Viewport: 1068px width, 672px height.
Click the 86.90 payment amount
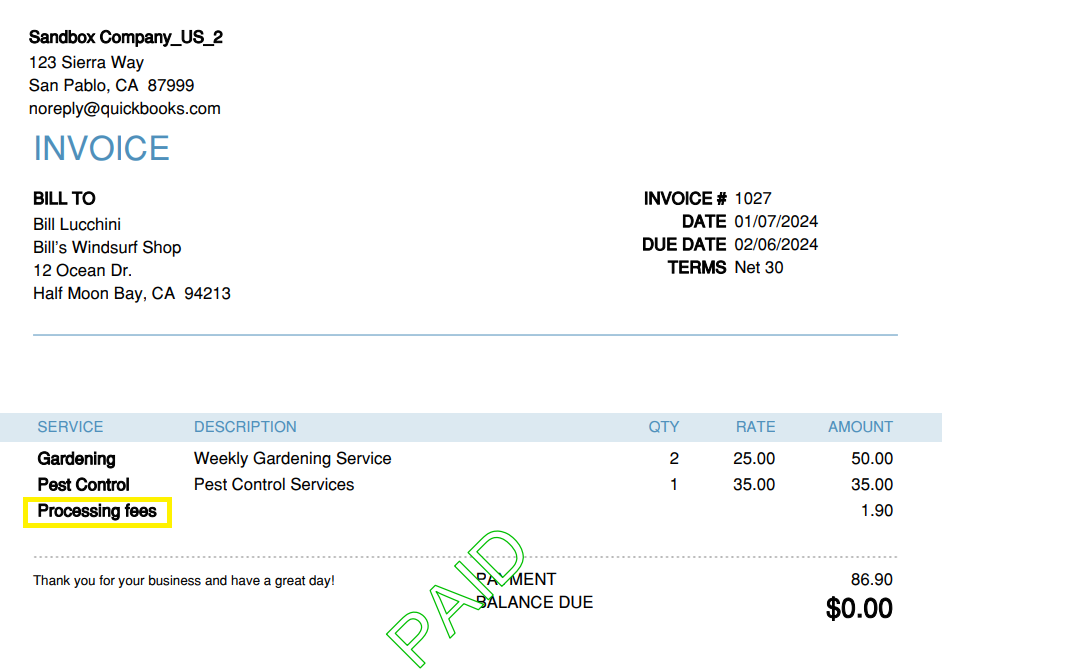tap(872, 580)
